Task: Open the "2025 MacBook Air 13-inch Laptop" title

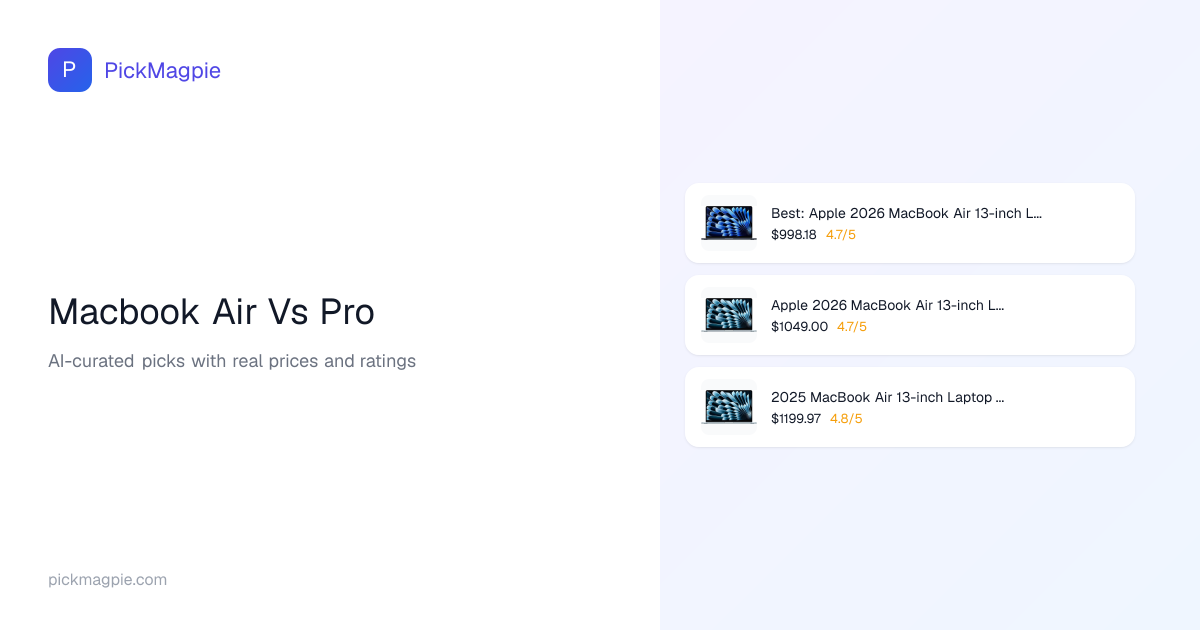Action: pyautogui.click(x=887, y=397)
